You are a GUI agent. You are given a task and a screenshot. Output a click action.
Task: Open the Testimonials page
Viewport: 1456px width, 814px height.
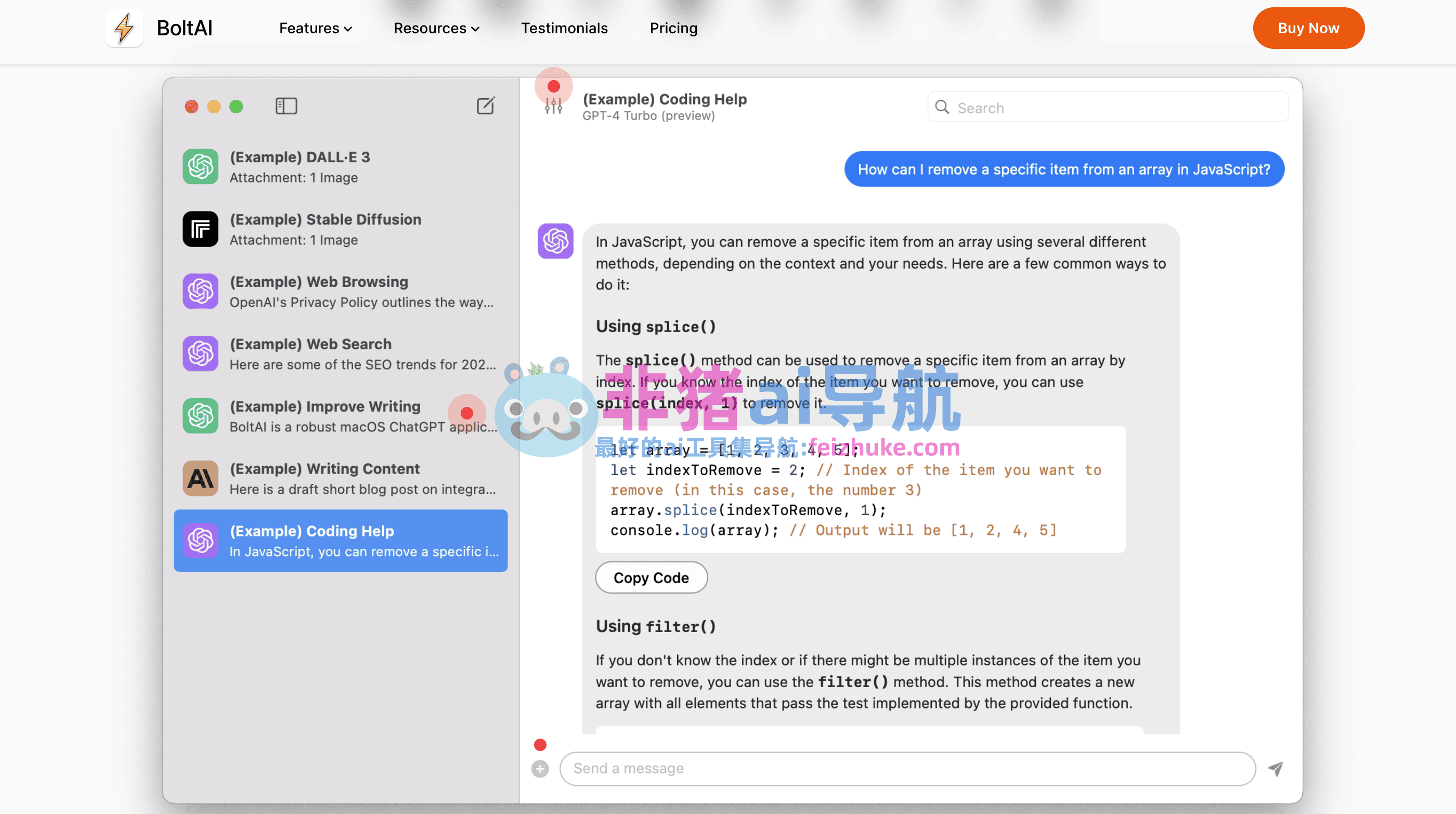[x=564, y=28]
